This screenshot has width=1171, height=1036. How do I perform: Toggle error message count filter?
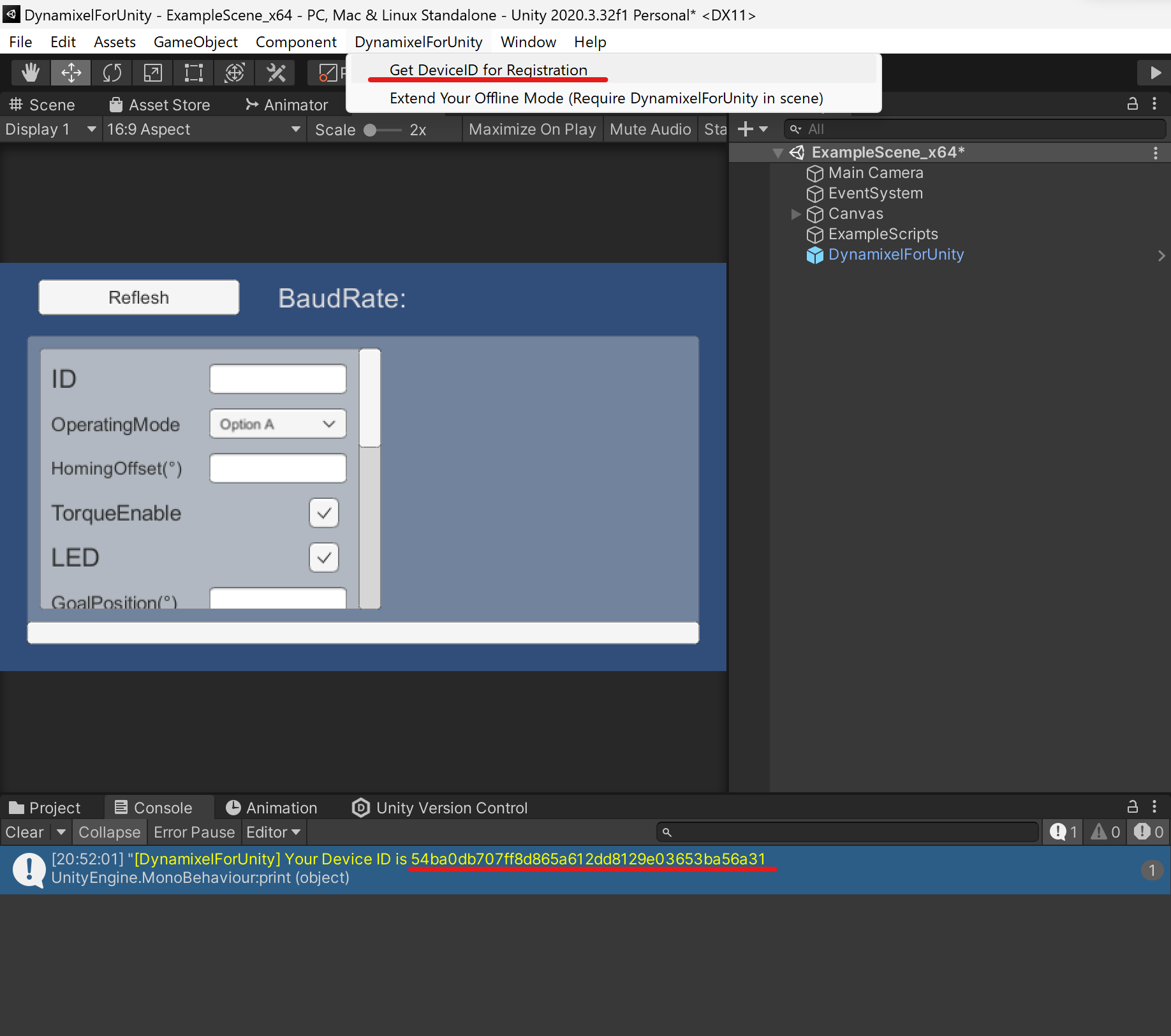[x=1148, y=832]
